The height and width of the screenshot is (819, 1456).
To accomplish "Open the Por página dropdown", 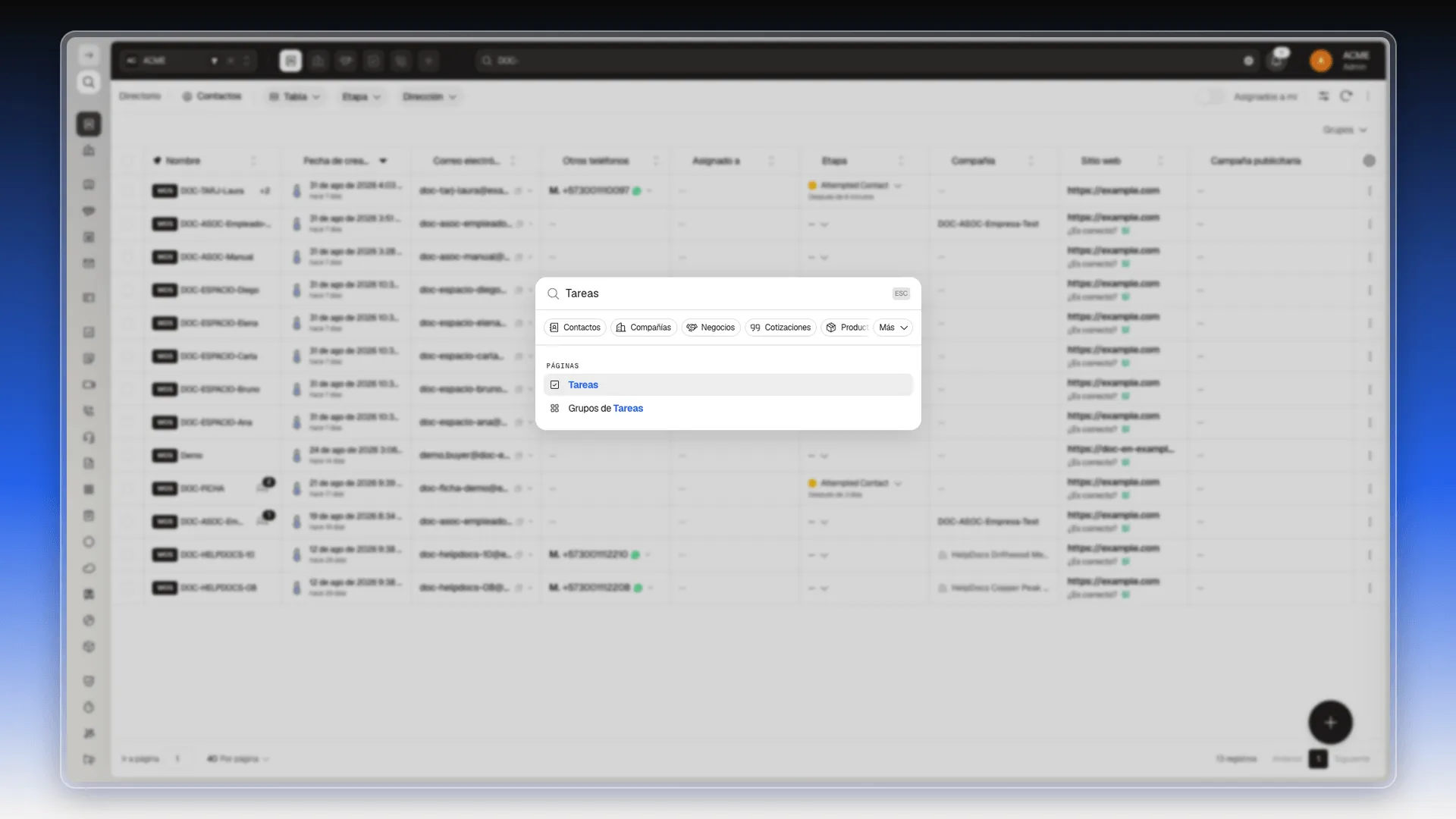I will 237,758.
